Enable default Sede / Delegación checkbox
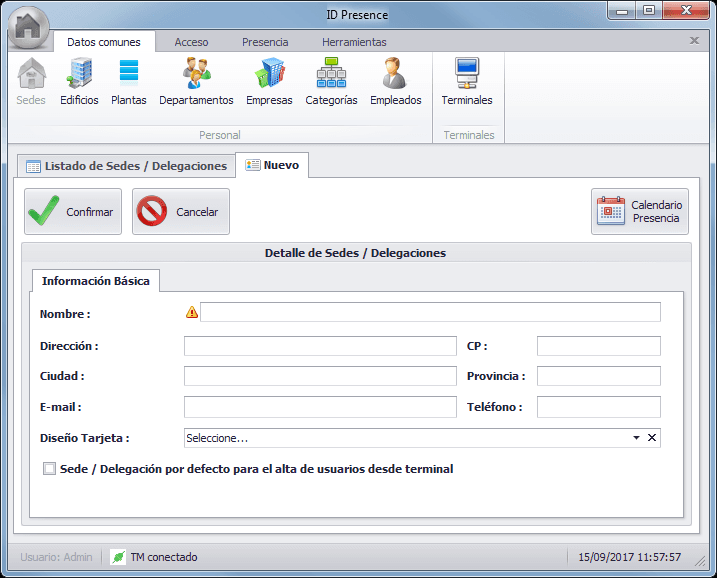Viewport: 717px width, 578px height. 50,468
